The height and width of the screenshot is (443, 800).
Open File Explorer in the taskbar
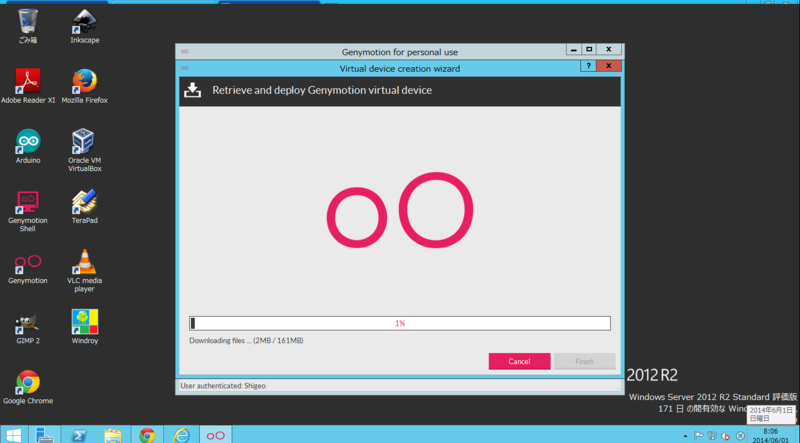point(113,435)
